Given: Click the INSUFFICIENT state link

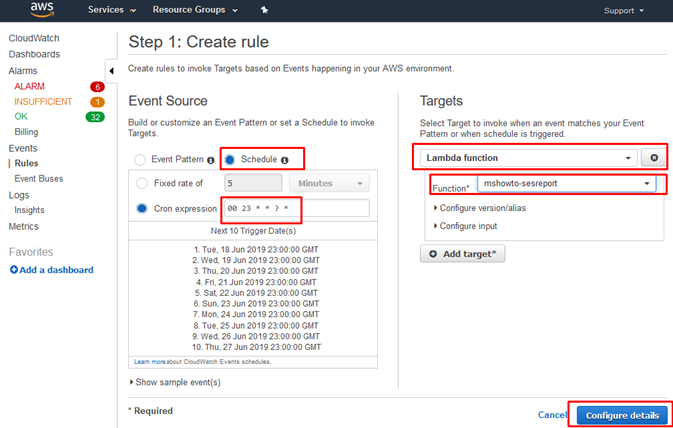Looking at the screenshot, I should tap(43, 102).
